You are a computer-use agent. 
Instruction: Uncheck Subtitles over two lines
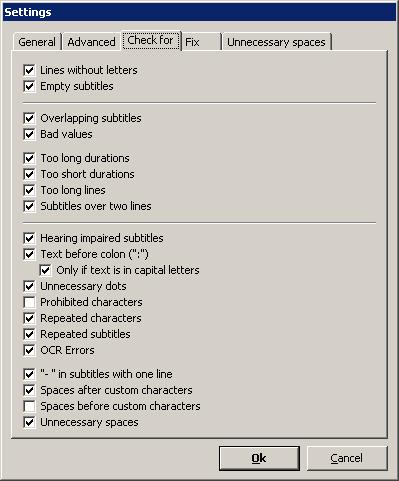tap(29, 206)
